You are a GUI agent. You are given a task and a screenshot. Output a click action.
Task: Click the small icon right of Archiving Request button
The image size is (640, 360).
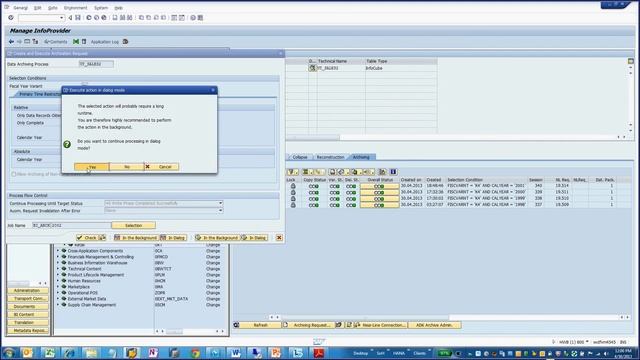click(338, 325)
